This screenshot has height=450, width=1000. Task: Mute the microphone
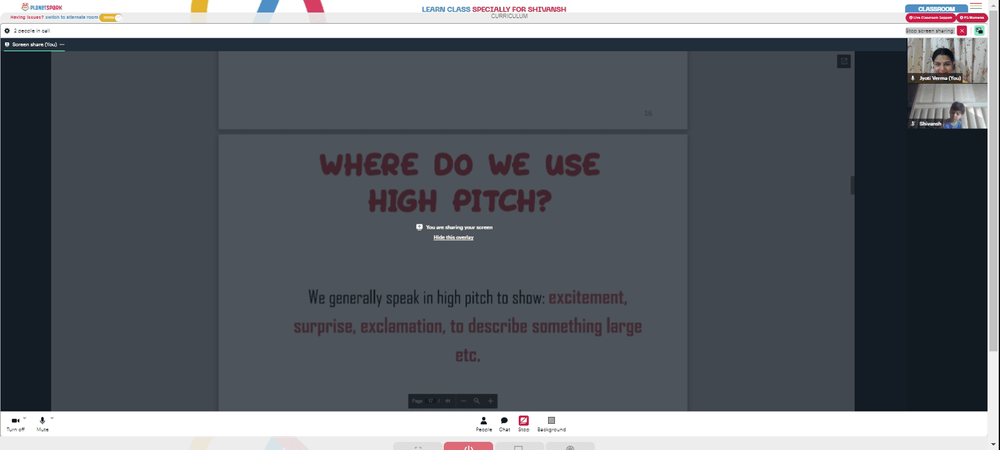[42, 421]
